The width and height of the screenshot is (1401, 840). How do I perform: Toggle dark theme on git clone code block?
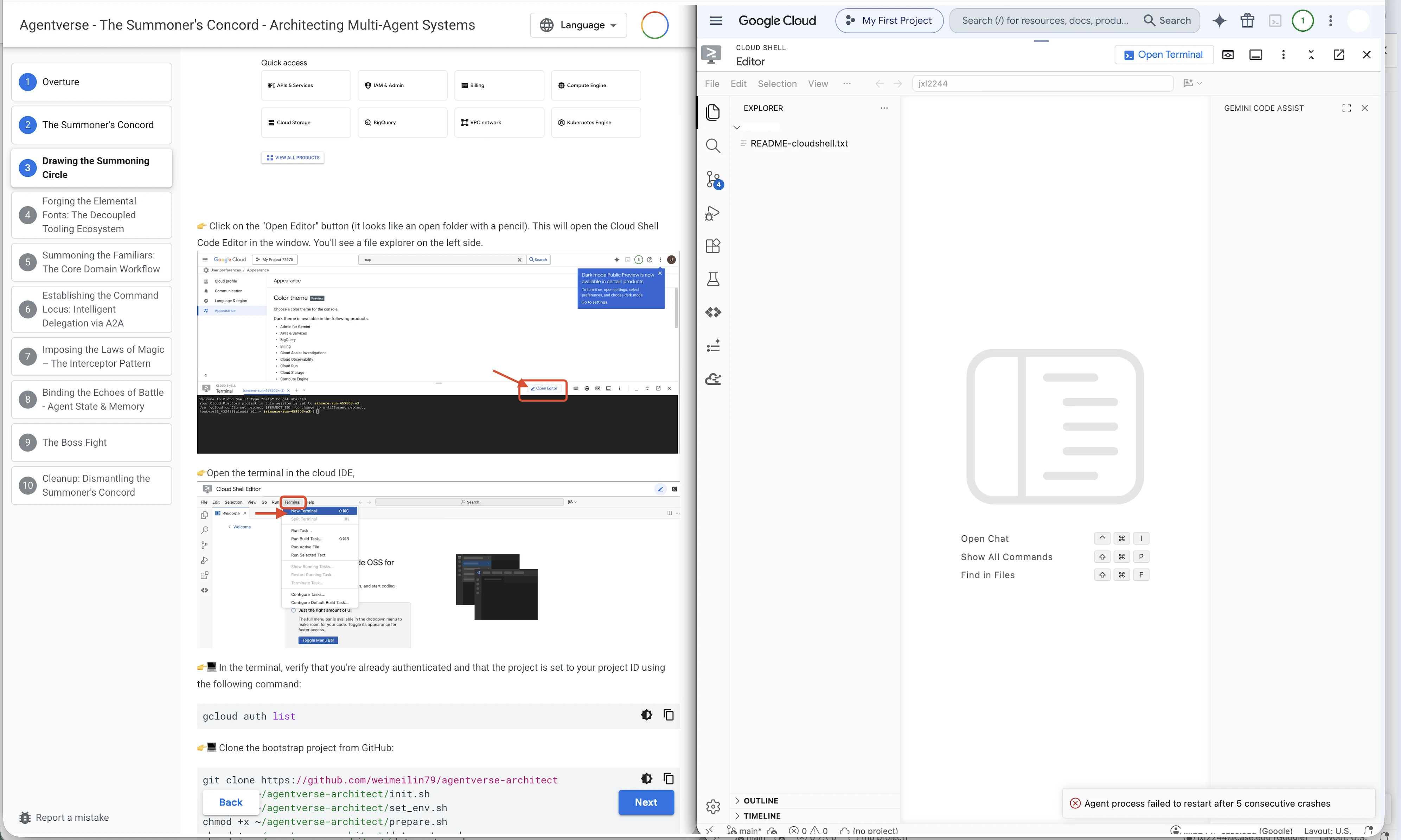(x=646, y=778)
